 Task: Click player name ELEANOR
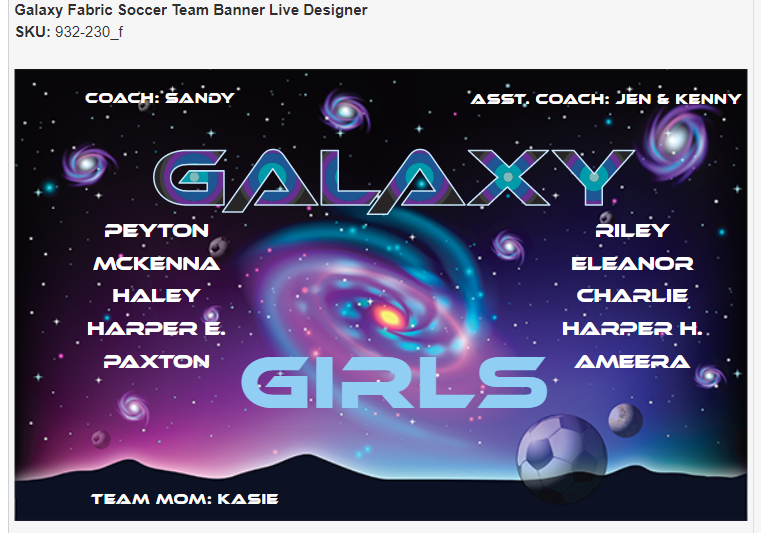[632, 264]
